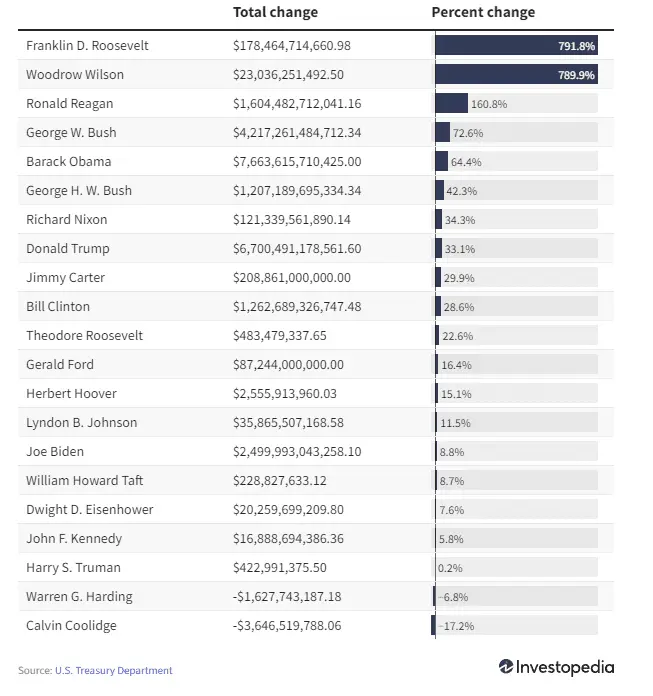653x696 pixels.
Task: Select the Donald Trump row label
Action: coord(68,249)
